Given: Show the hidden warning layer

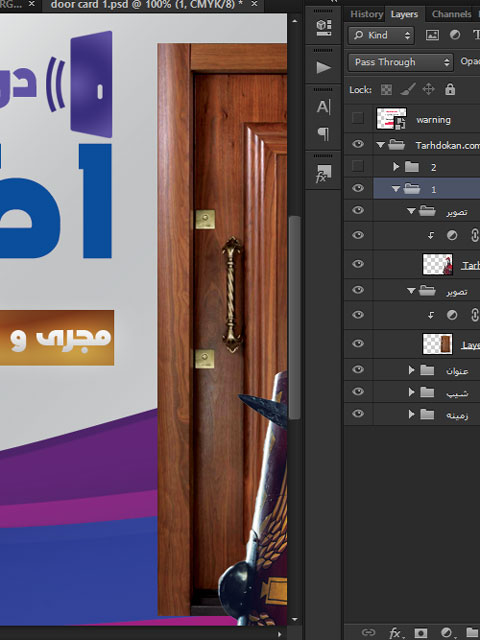Looking at the screenshot, I should (x=358, y=118).
